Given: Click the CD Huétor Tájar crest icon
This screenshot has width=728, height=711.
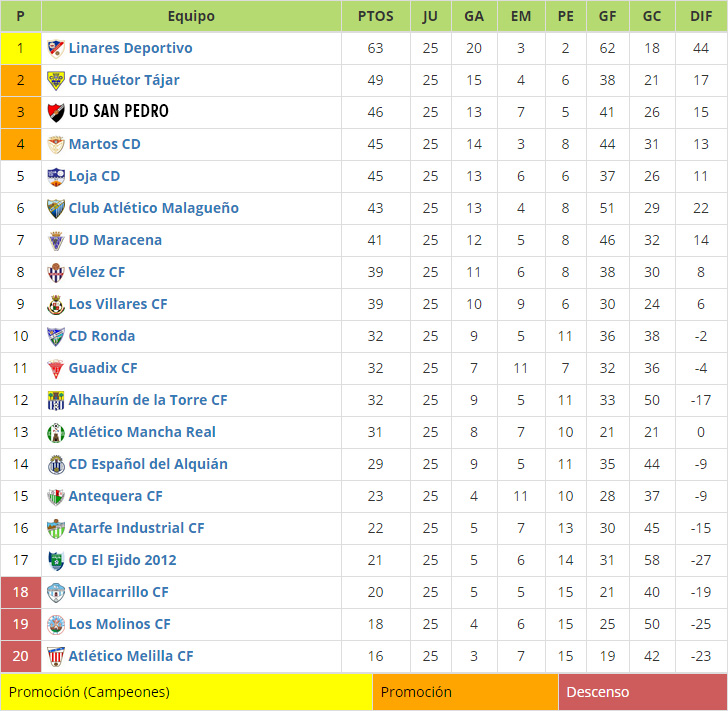Looking at the screenshot, I should point(56,81).
